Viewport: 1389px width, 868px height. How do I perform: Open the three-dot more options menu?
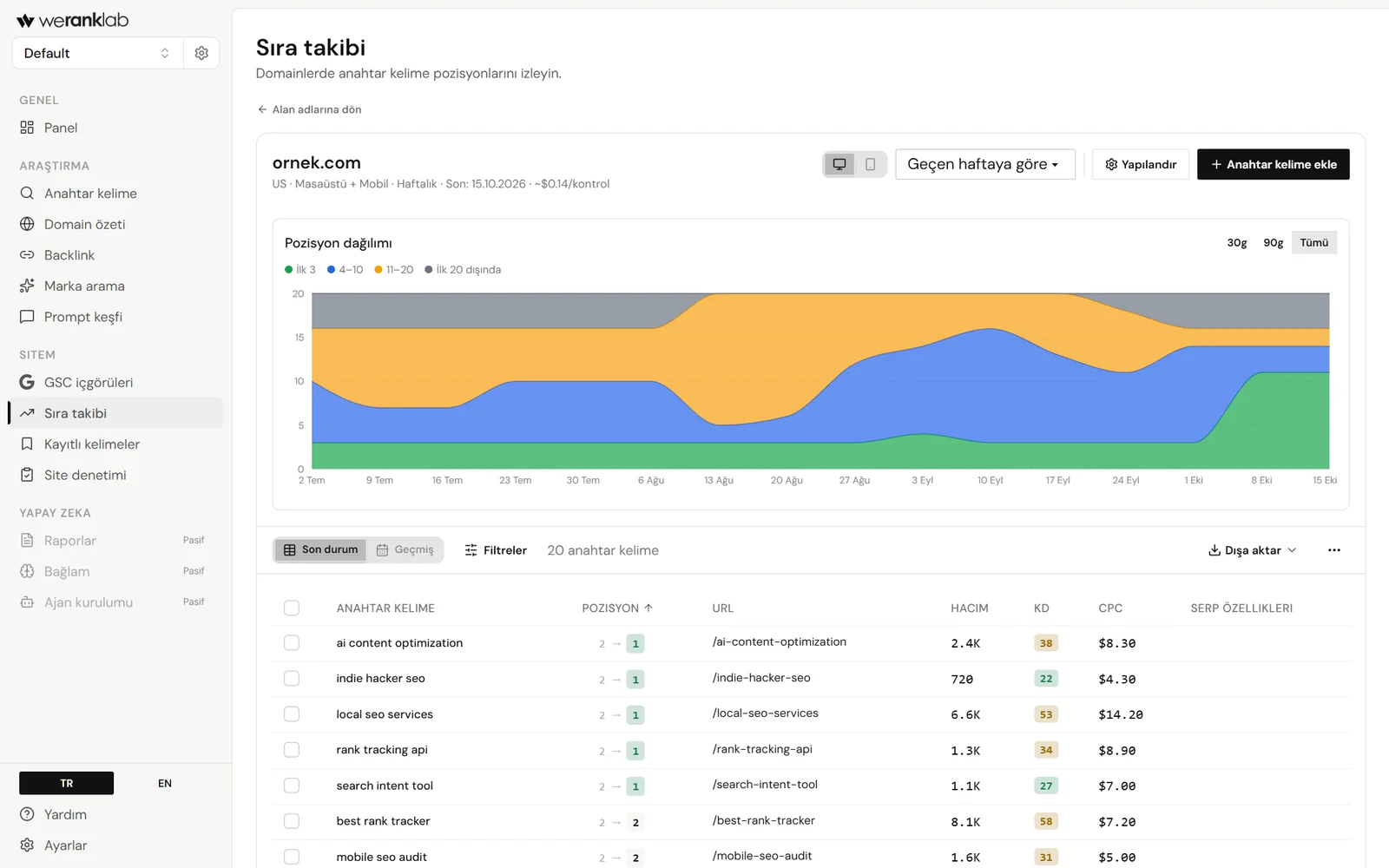(1334, 550)
